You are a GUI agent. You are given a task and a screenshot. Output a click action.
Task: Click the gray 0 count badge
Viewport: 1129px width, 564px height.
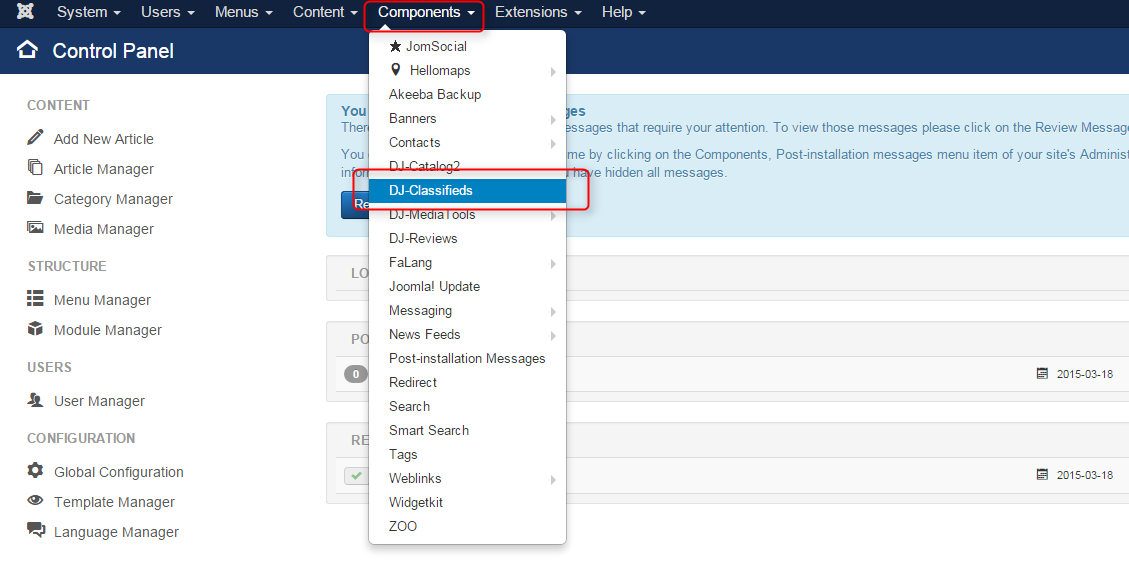(x=356, y=375)
